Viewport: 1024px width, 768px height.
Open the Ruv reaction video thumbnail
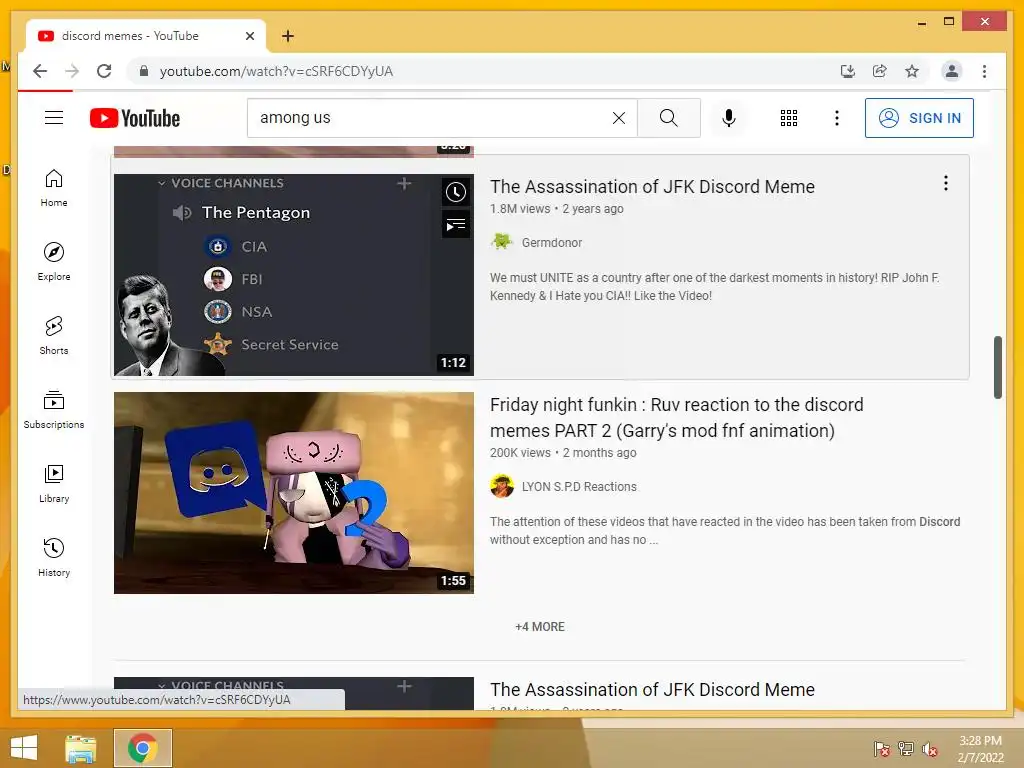pyautogui.click(x=294, y=492)
